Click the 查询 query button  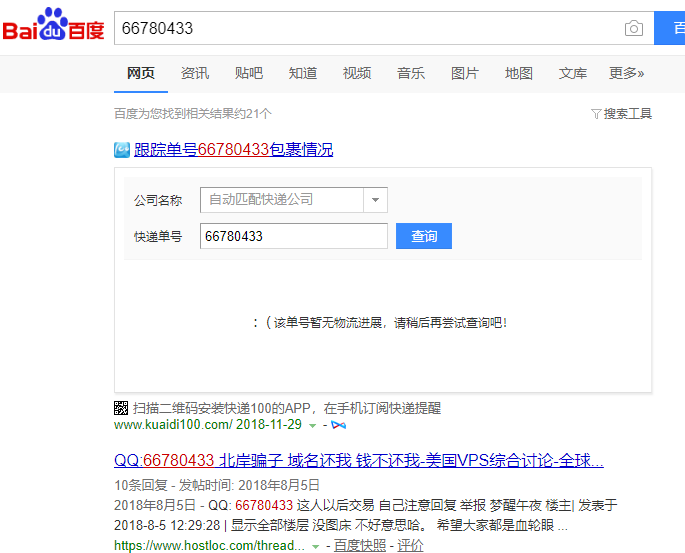click(x=424, y=236)
